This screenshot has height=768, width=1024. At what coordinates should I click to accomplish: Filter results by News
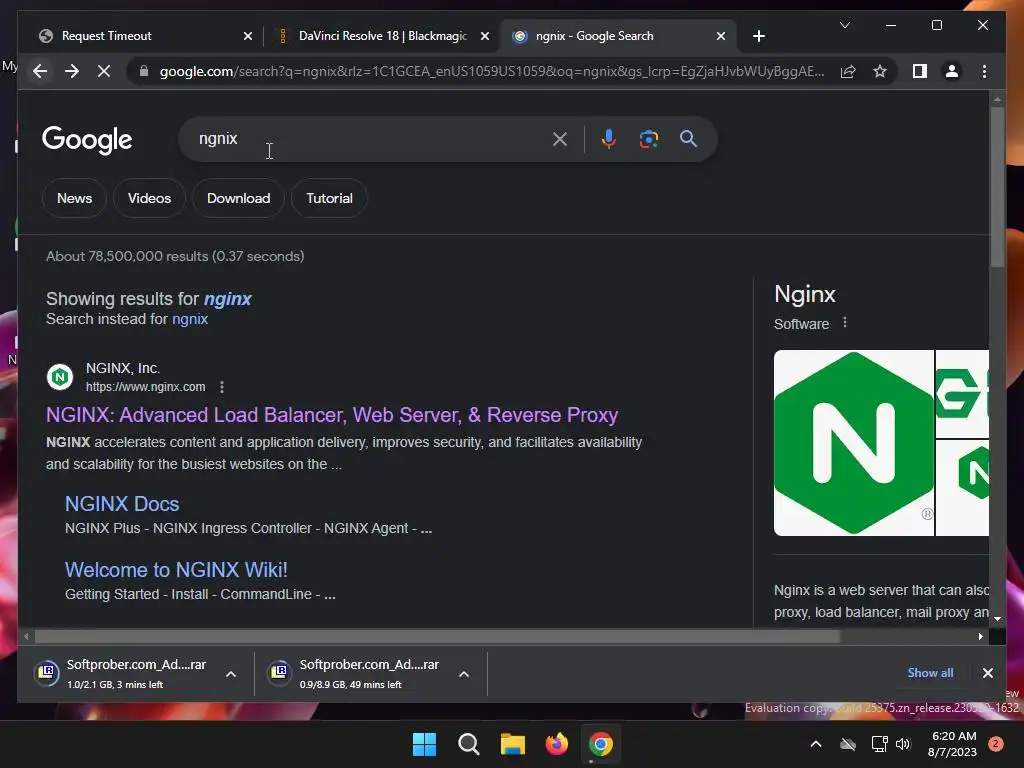74,198
